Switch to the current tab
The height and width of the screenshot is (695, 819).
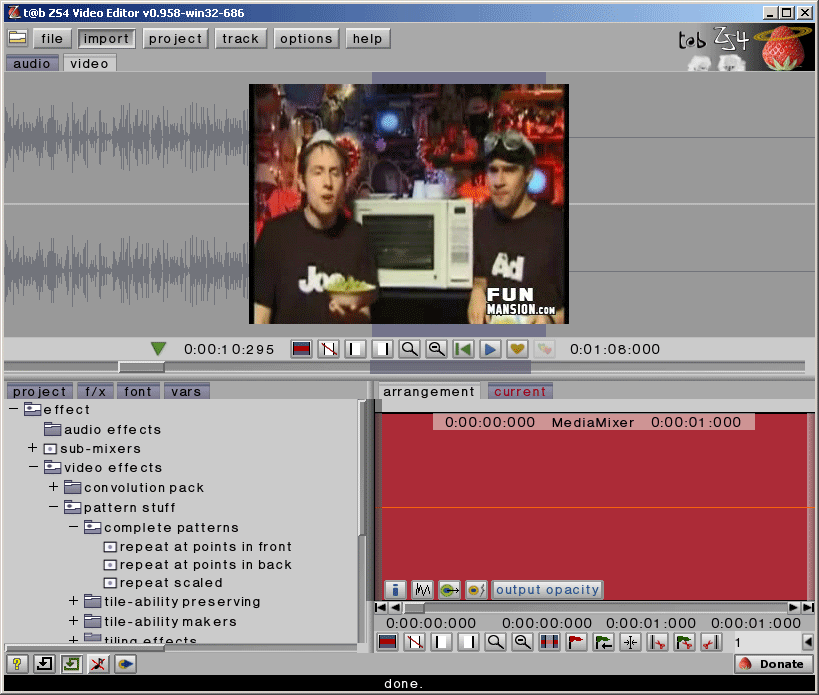(x=520, y=391)
